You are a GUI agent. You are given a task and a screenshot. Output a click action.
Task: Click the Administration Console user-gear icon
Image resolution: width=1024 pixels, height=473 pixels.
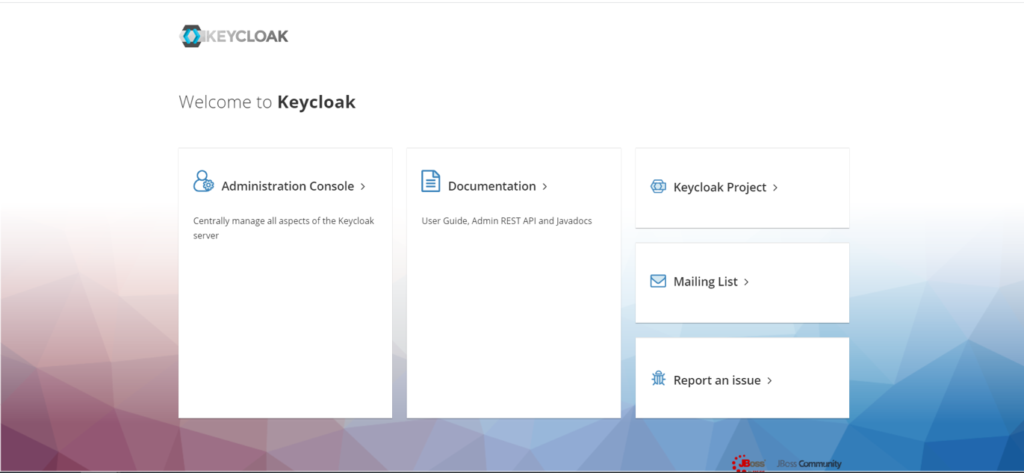point(203,182)
